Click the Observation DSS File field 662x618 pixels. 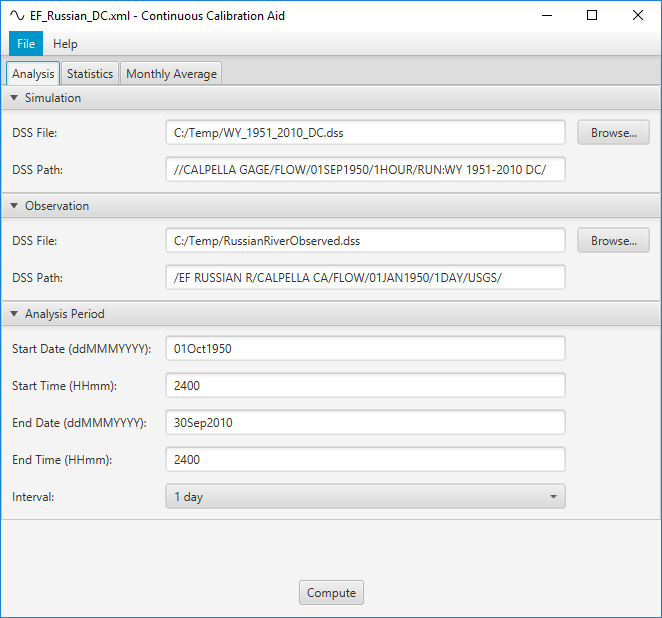[366, 241]
